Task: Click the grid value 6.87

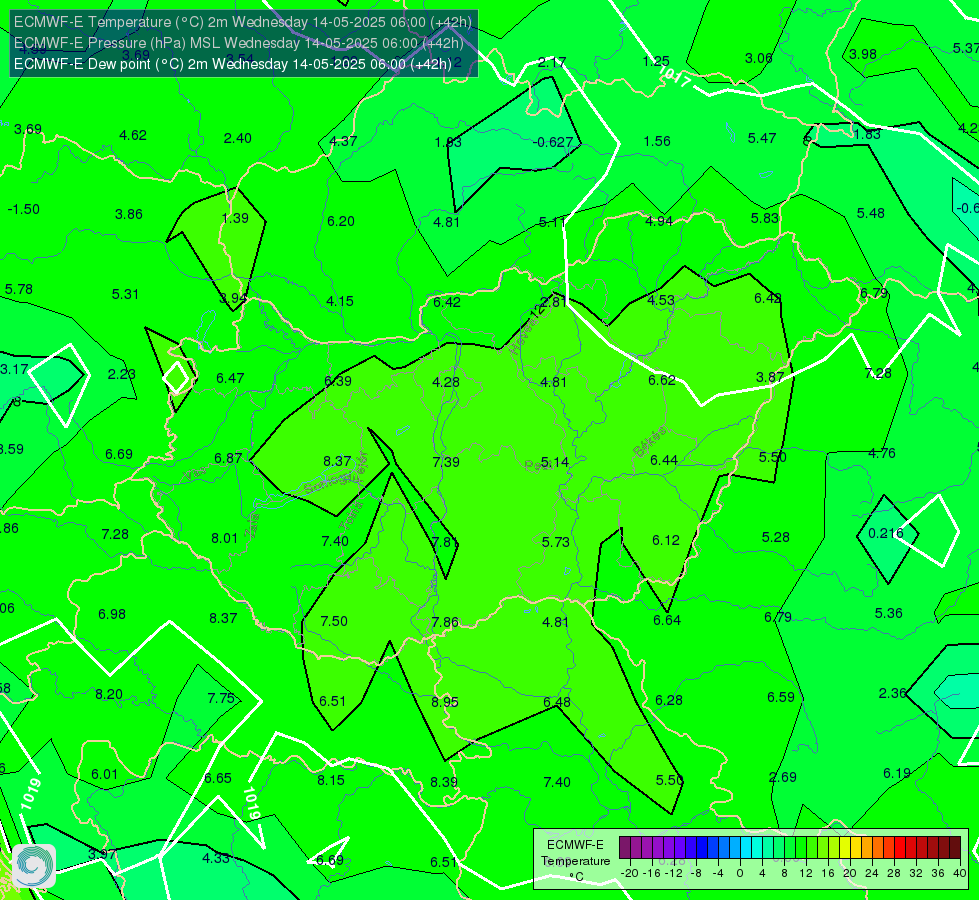Action: [228, 458]
